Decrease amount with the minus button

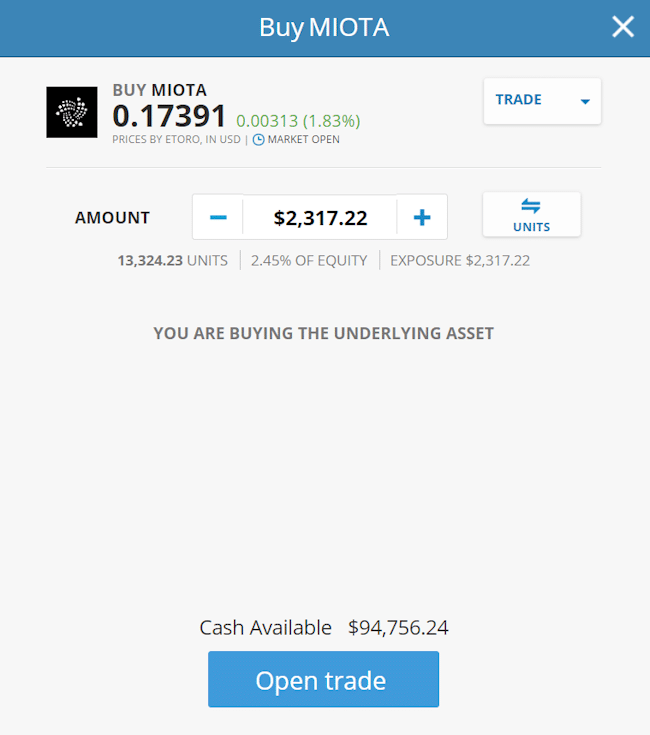[218, 217]
